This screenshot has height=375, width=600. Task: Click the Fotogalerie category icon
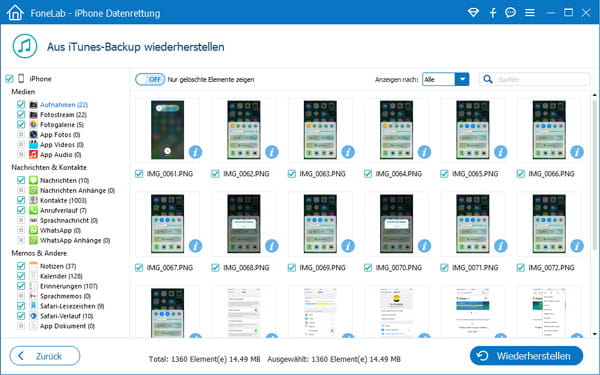[33, 124]
